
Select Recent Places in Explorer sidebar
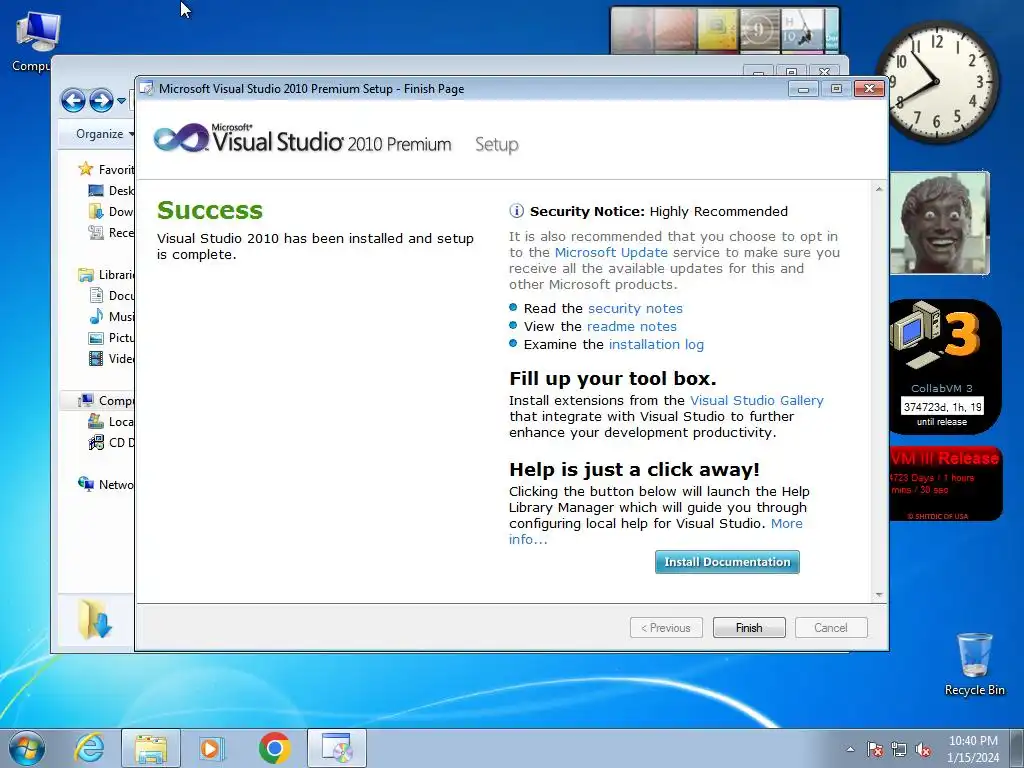point(111,232)
